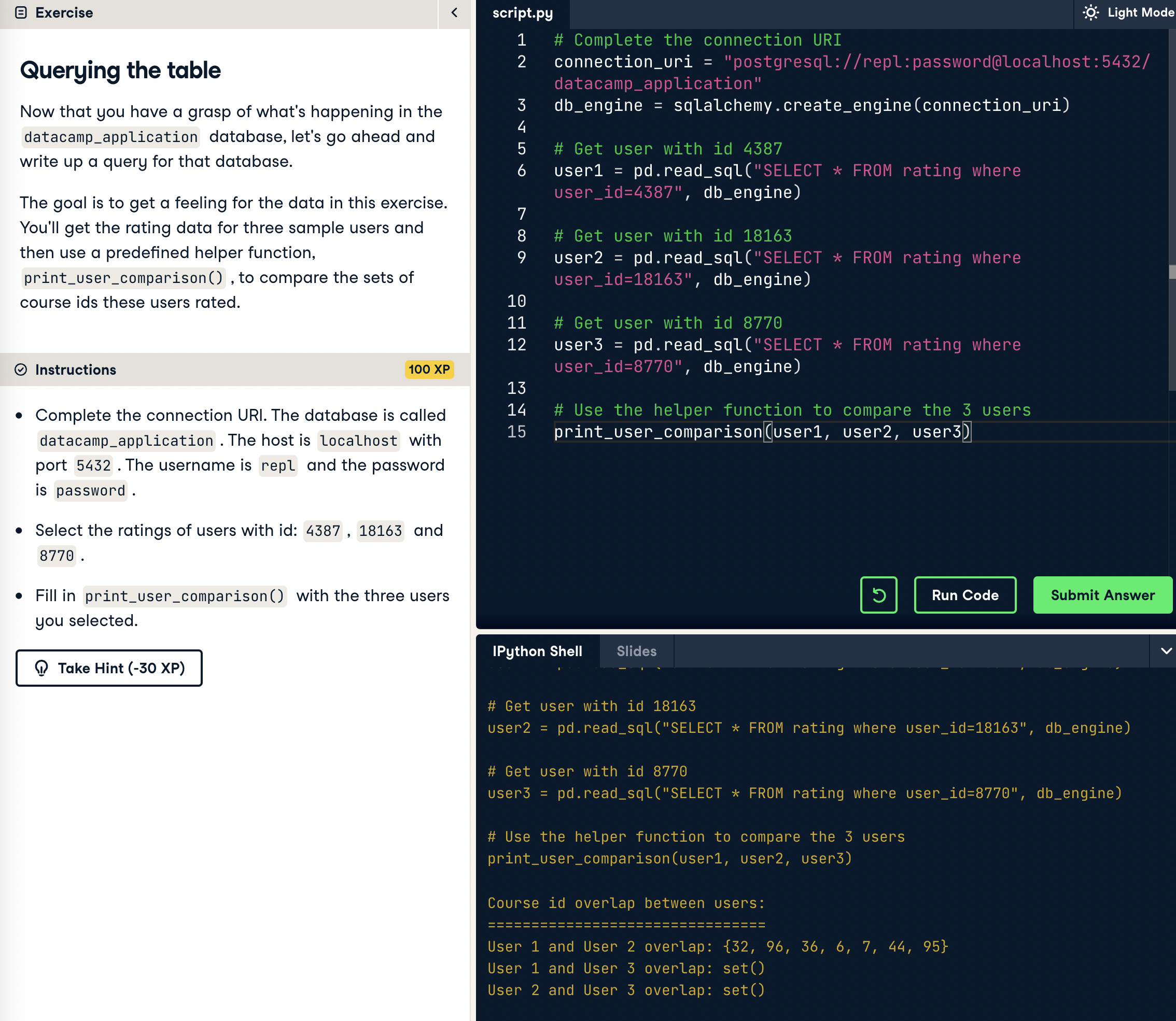
Task: Switch to the Slides tab
Action: [636, 651]
